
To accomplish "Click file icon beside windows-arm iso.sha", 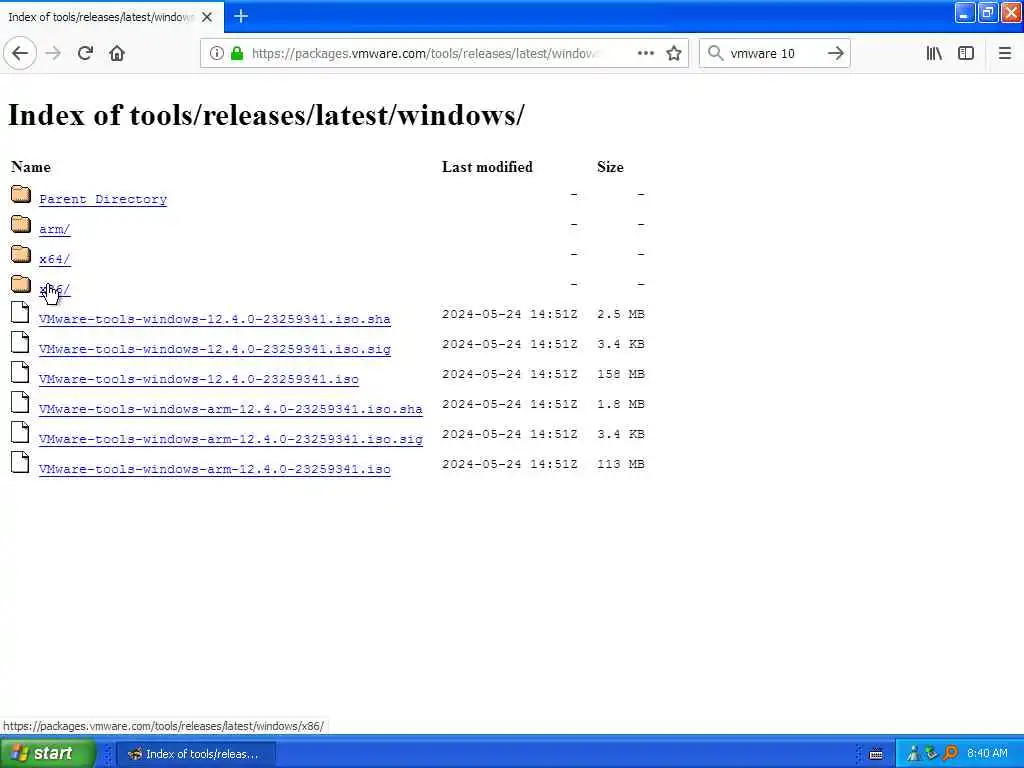I will point(20,402).
